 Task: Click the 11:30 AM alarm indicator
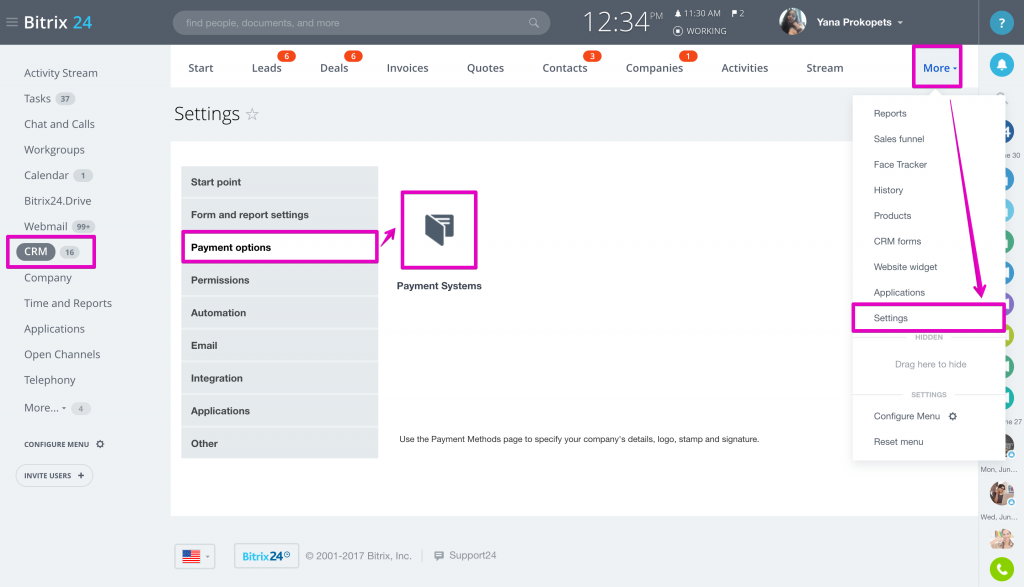click(697, 13)
